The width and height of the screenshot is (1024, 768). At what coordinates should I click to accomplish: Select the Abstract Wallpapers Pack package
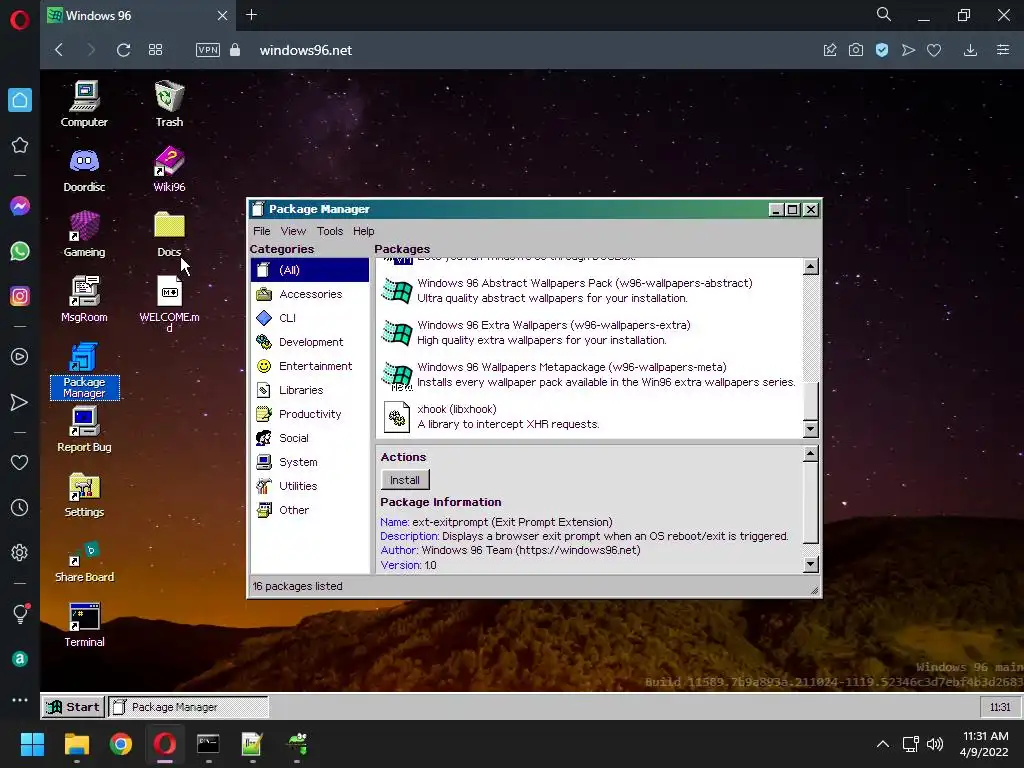[589, 291]
